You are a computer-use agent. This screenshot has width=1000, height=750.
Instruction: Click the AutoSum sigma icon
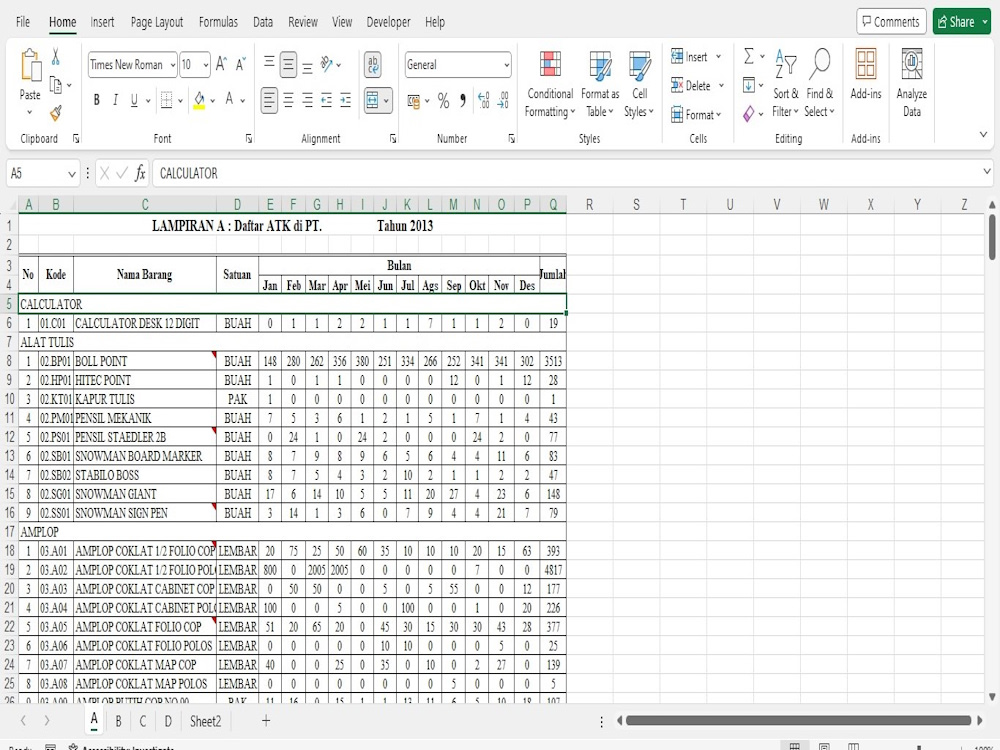[749, 57]
